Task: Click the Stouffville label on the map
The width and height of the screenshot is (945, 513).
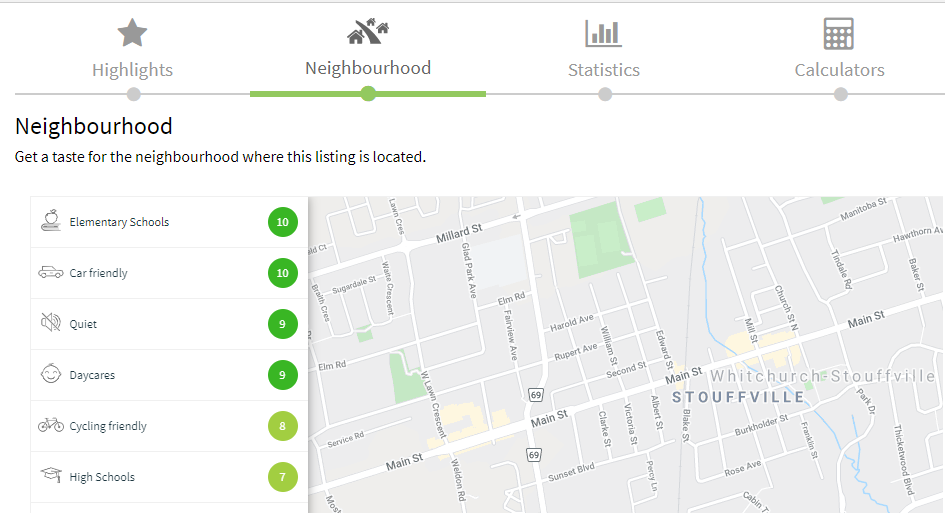Action: (738, 397)
